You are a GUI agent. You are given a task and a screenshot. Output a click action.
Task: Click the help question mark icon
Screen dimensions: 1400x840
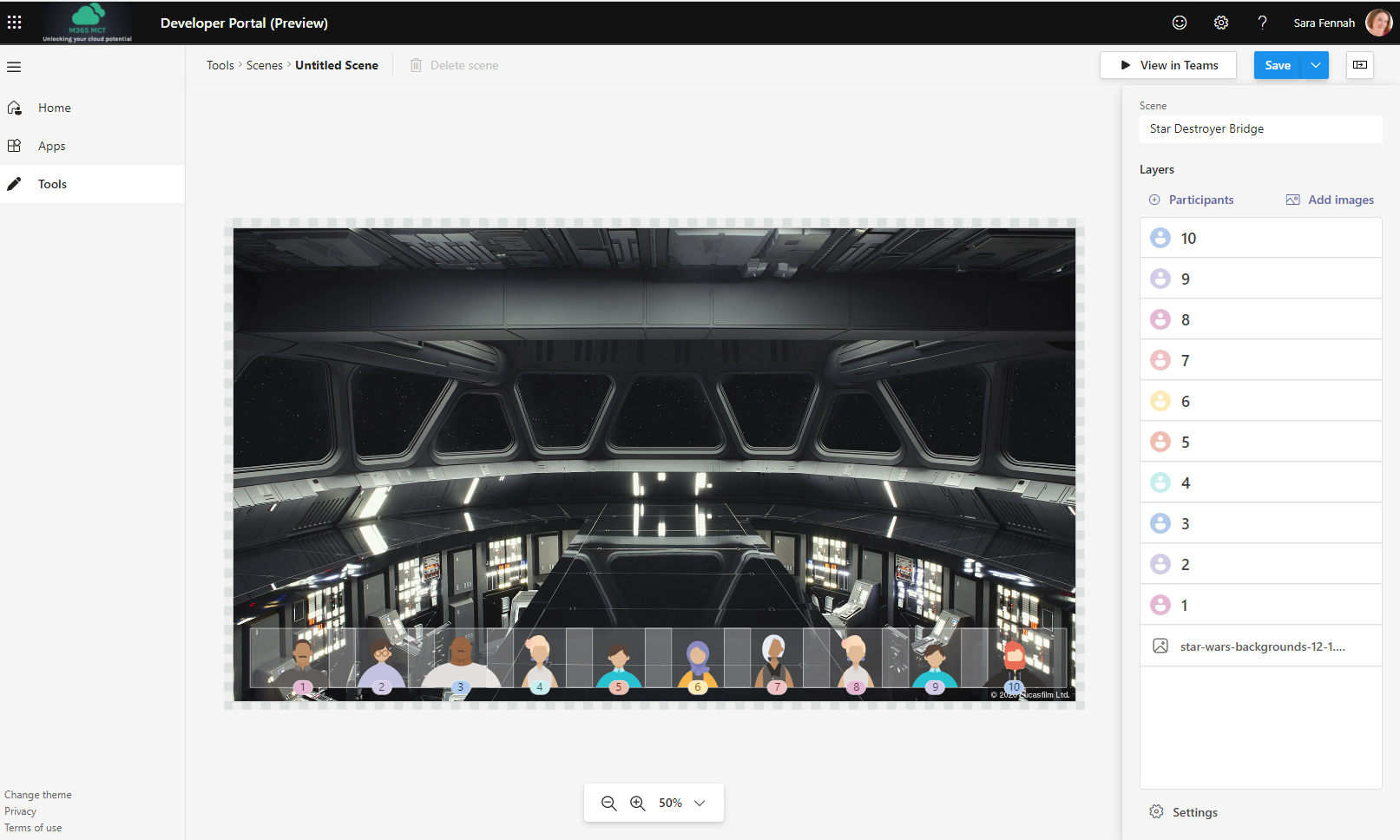point(1262,23)
